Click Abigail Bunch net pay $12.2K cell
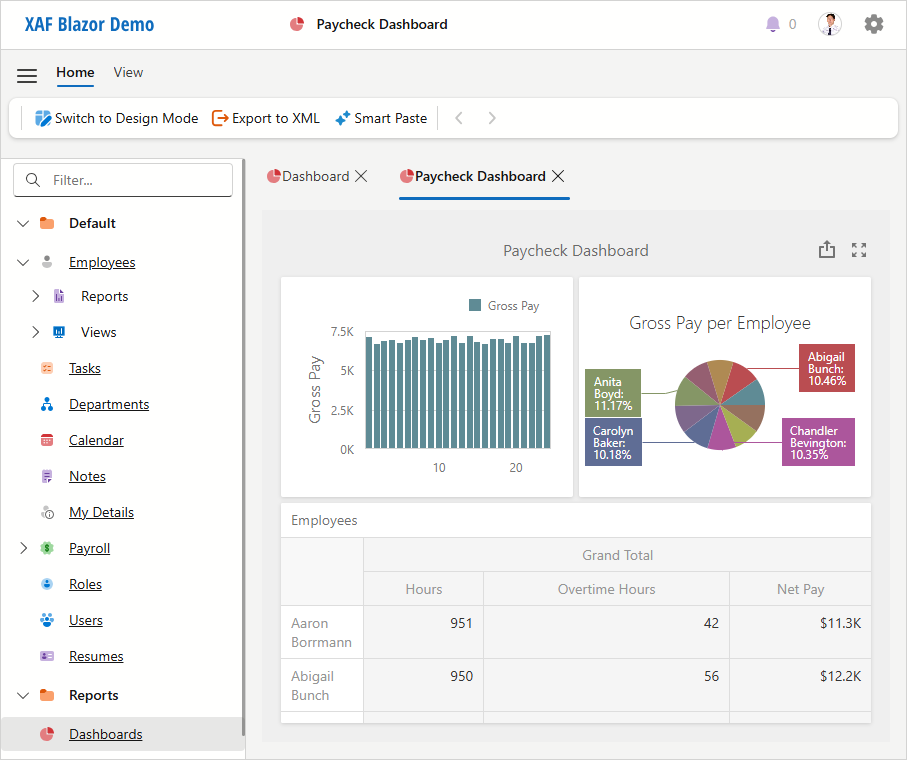The image size is (907, 760). pos(800,685)
